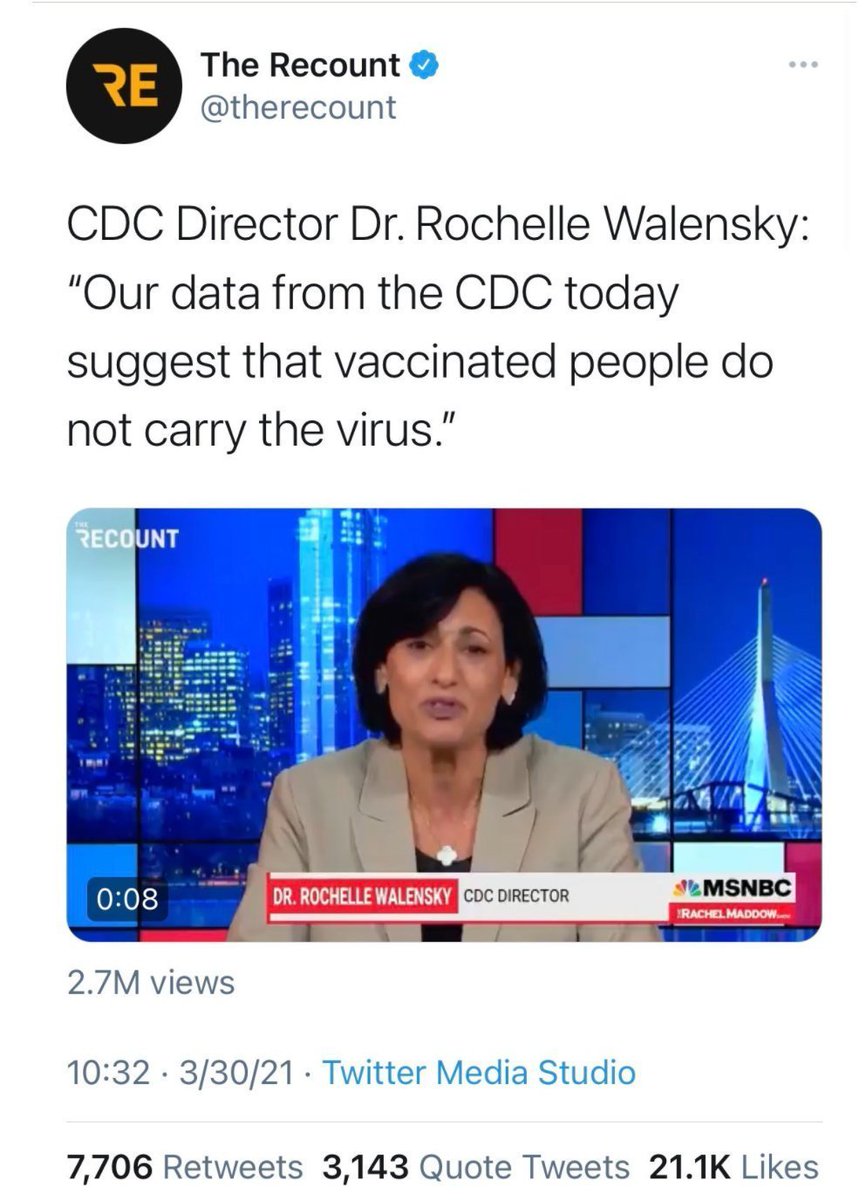The width and height of the screenshot is (866, 1200).
Task: Open The Recount profile avatar
Action: click(x=124, y=87)
